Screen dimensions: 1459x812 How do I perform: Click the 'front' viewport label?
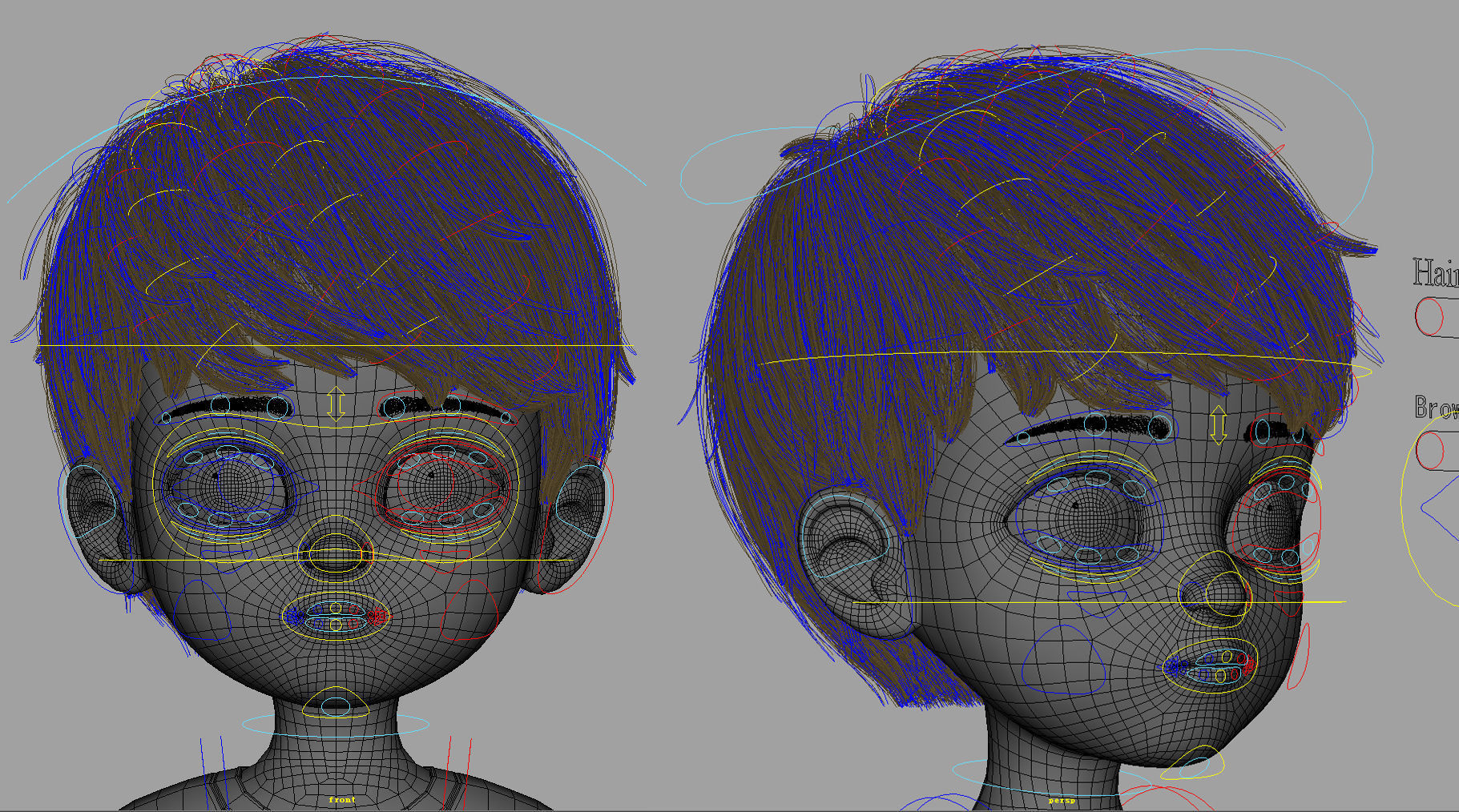342,800
